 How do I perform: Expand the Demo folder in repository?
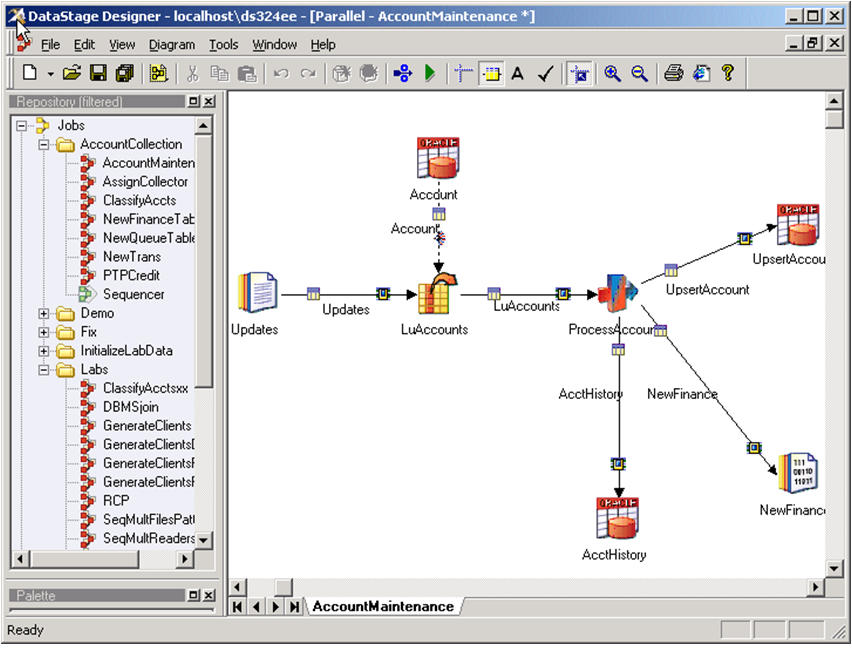click(44, 313)
